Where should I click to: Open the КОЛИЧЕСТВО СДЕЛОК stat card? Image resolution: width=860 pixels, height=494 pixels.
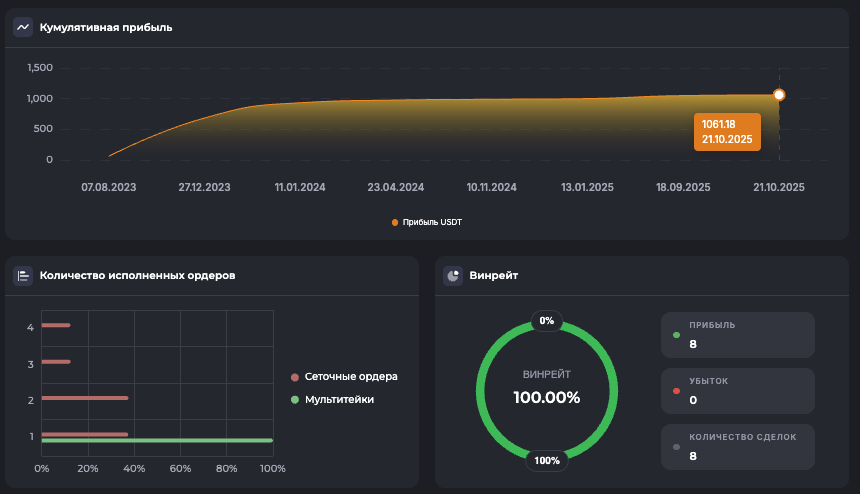737,447
